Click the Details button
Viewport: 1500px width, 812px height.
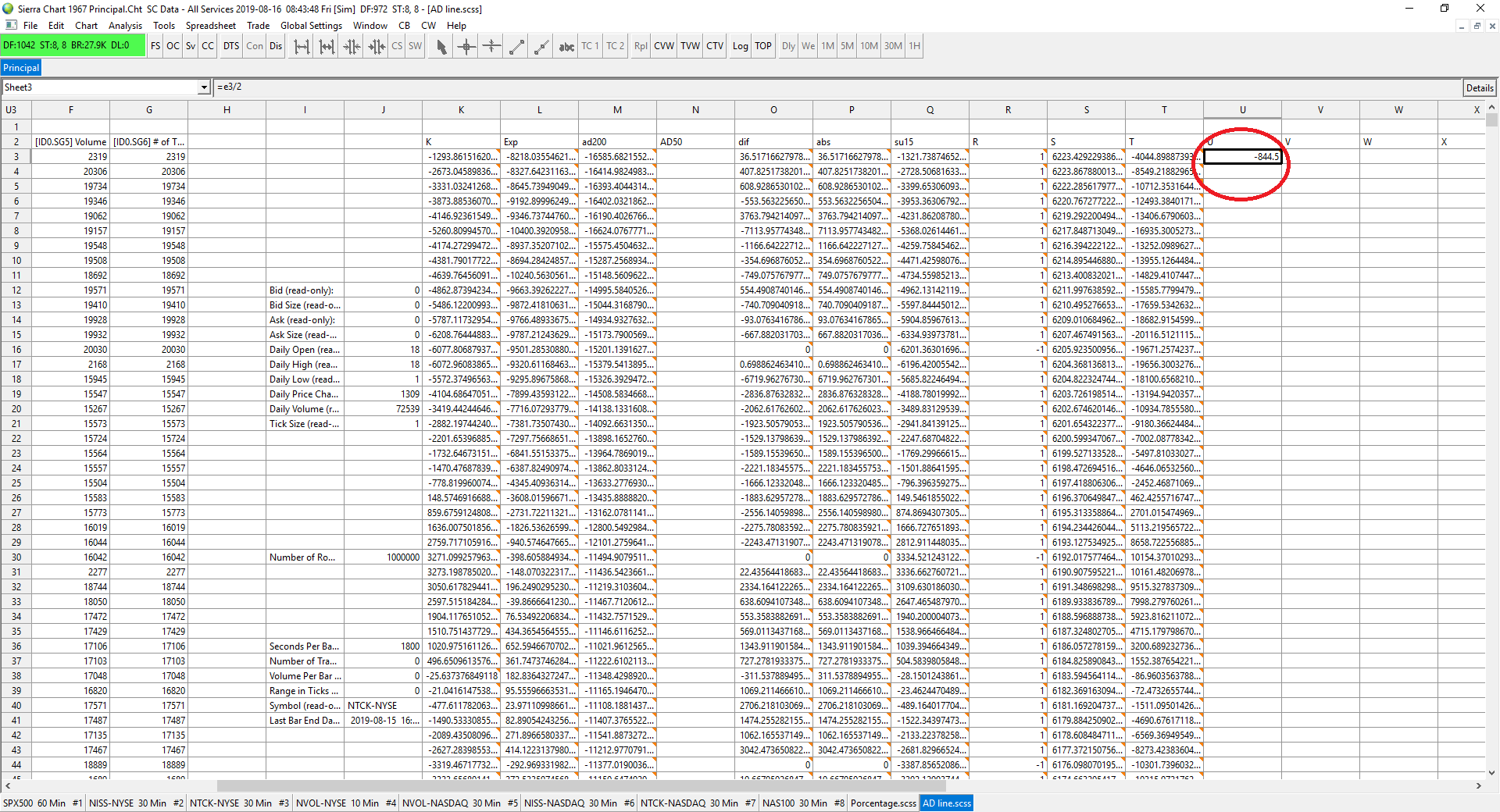point(1480,87)
